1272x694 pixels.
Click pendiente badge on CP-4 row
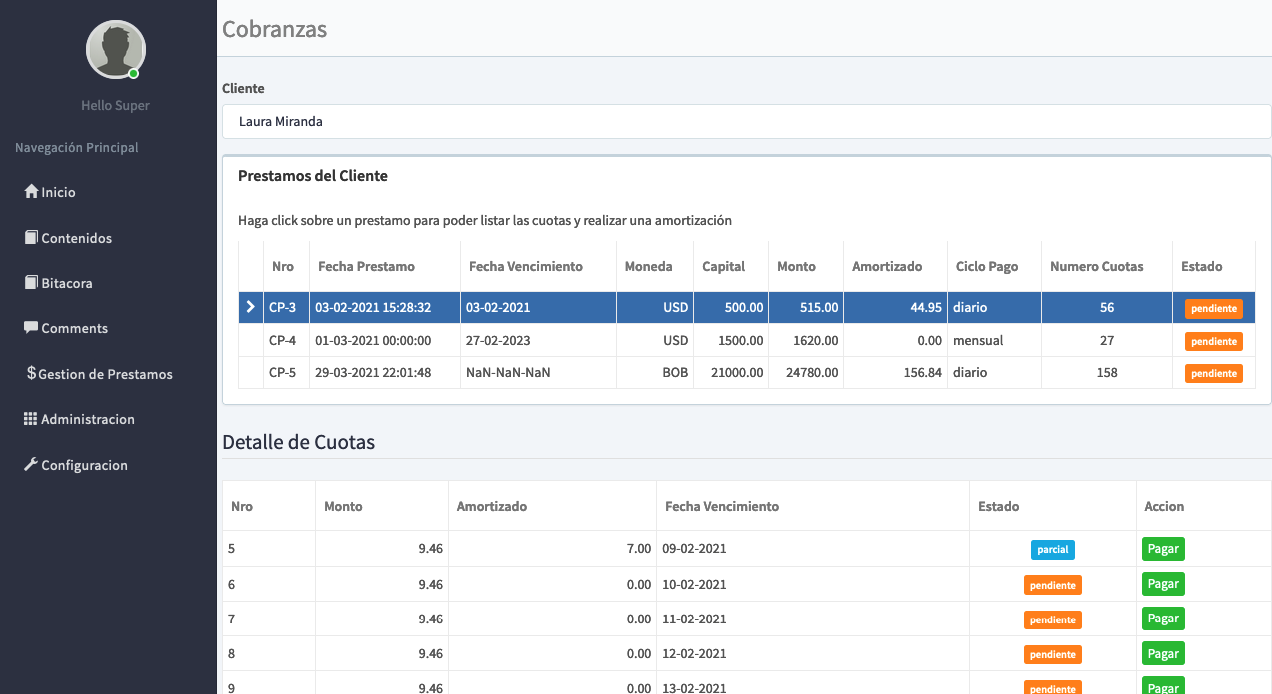coord(1214,341)
